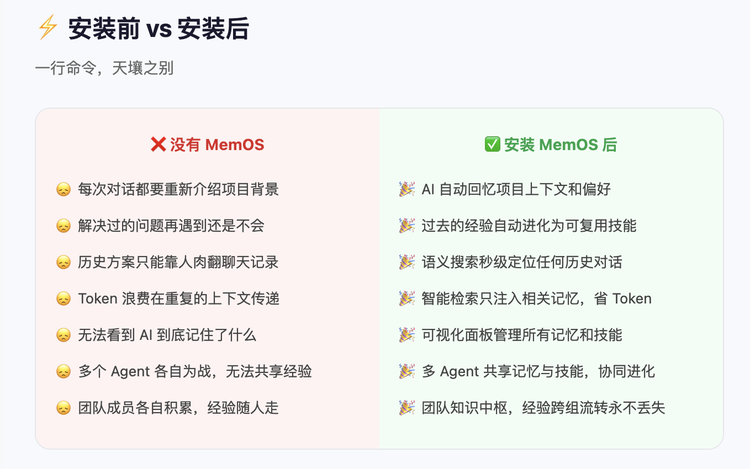
Task: Click the subtitle 一行命令，天壤之别
Action: coord(105,69)
